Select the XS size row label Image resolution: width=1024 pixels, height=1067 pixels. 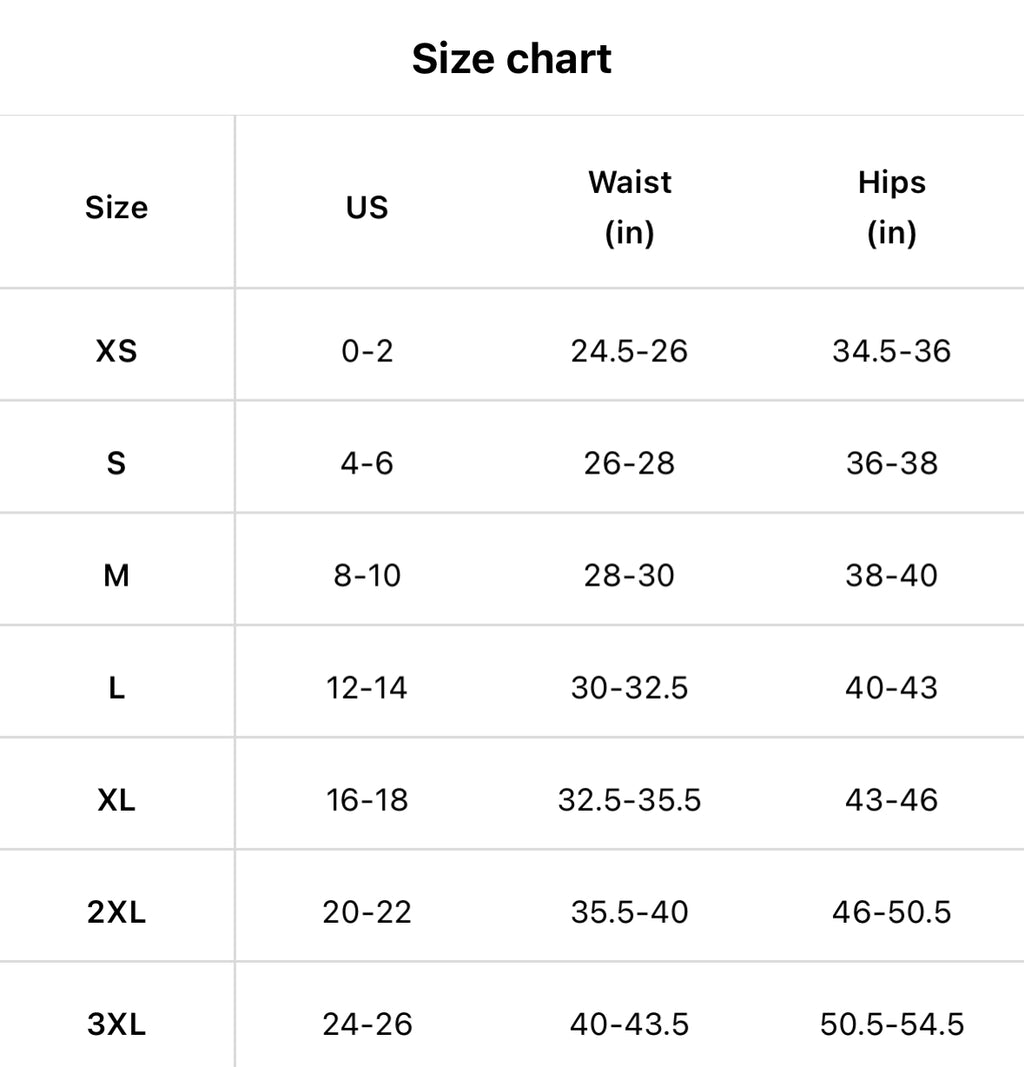click(116, 351)
